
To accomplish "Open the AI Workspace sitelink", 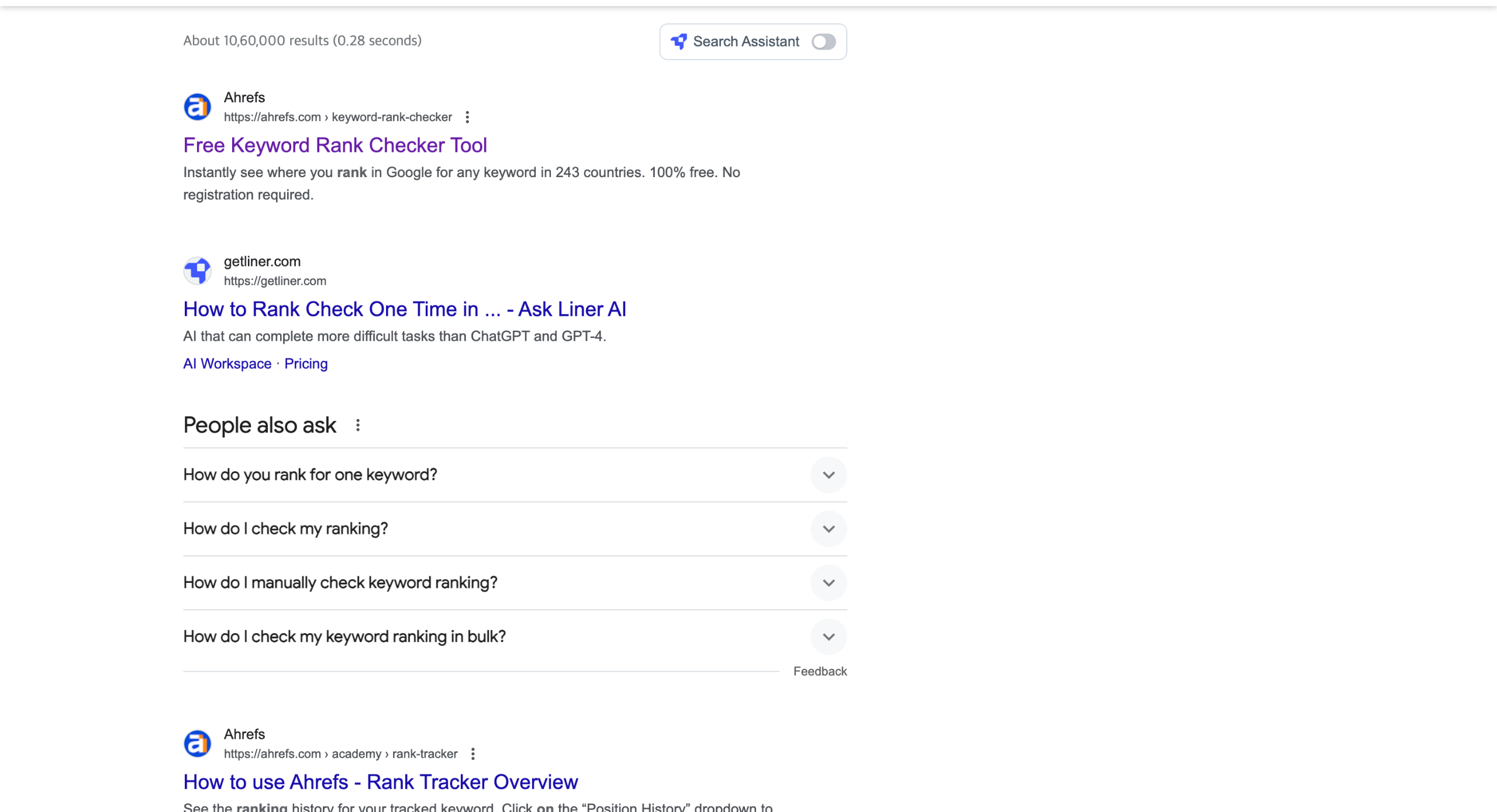I will point(227,364).
